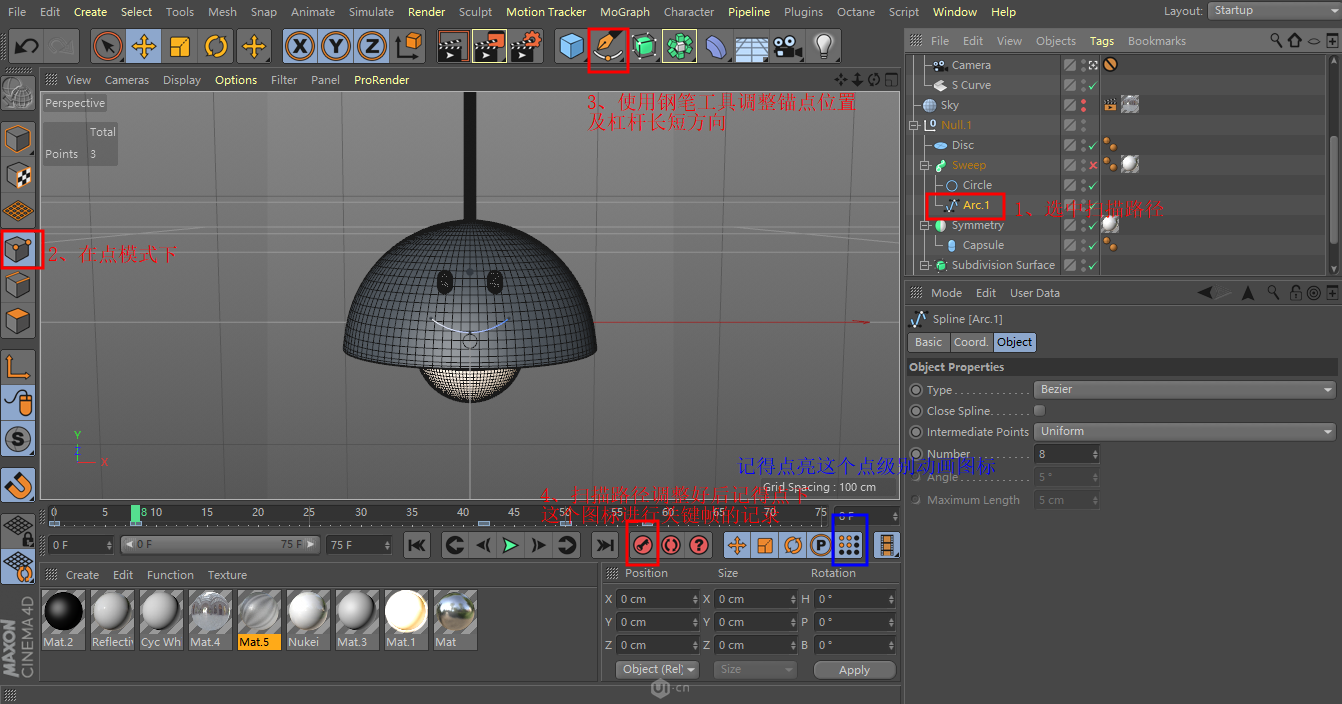Click the Apply button
The height and width of the screenshot is (704, 1342).
(854, 670)
